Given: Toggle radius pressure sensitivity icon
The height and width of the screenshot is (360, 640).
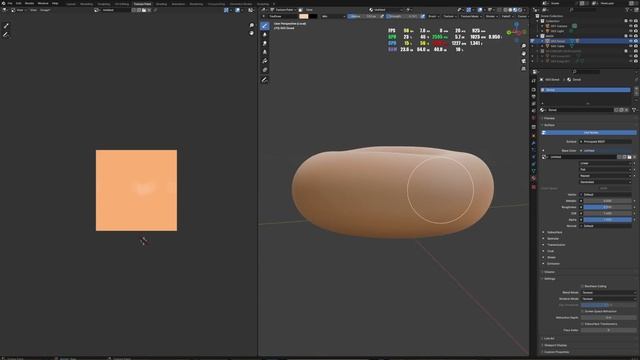Looking at the screenshot, I should [x=382, y=16].
